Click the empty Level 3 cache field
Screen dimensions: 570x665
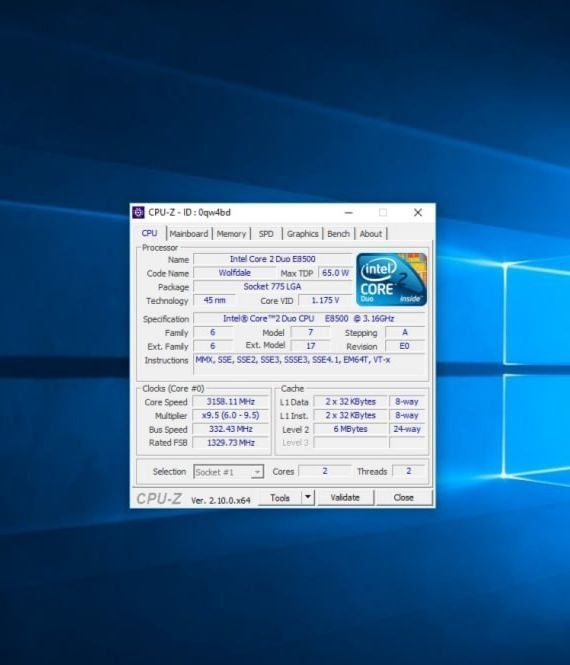(351, 442)
